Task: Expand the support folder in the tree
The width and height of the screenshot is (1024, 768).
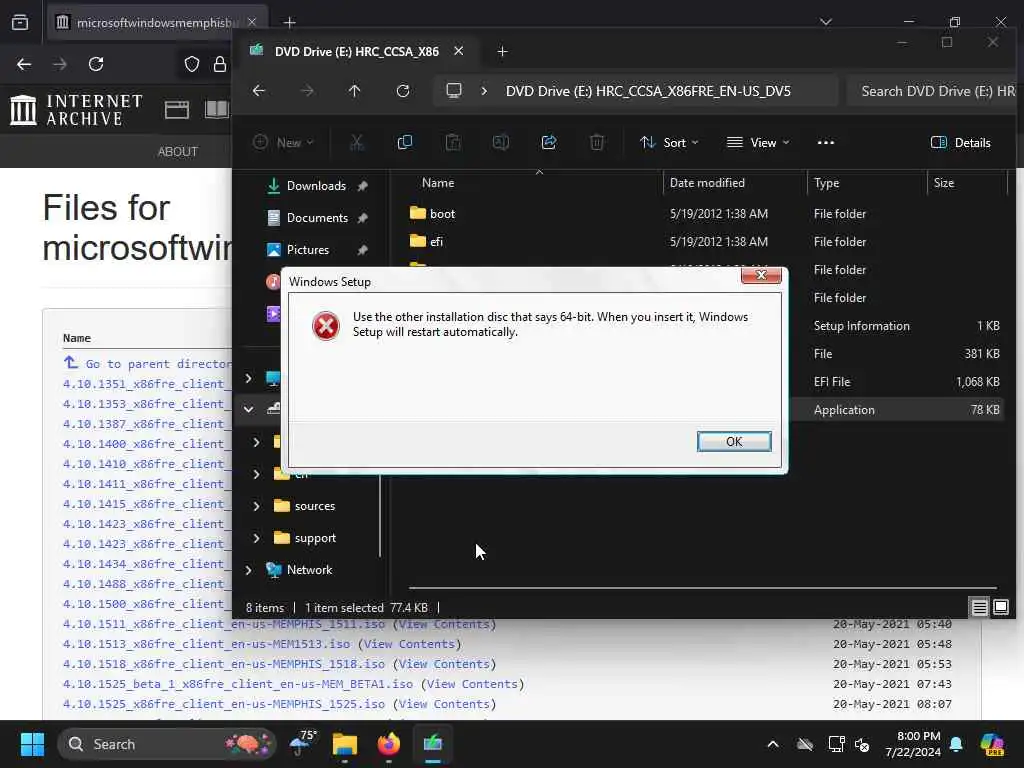Action: tap(256, 538)
